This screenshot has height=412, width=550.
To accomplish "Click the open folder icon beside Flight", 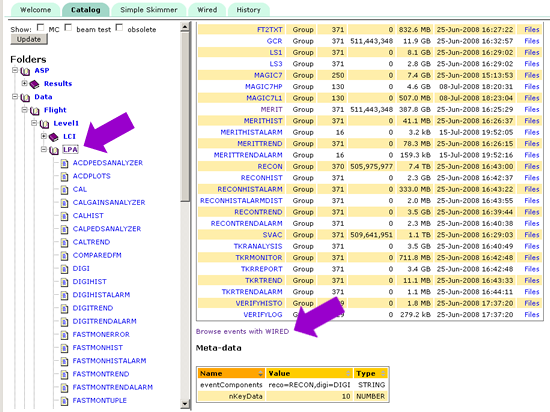I will point(35,110).
